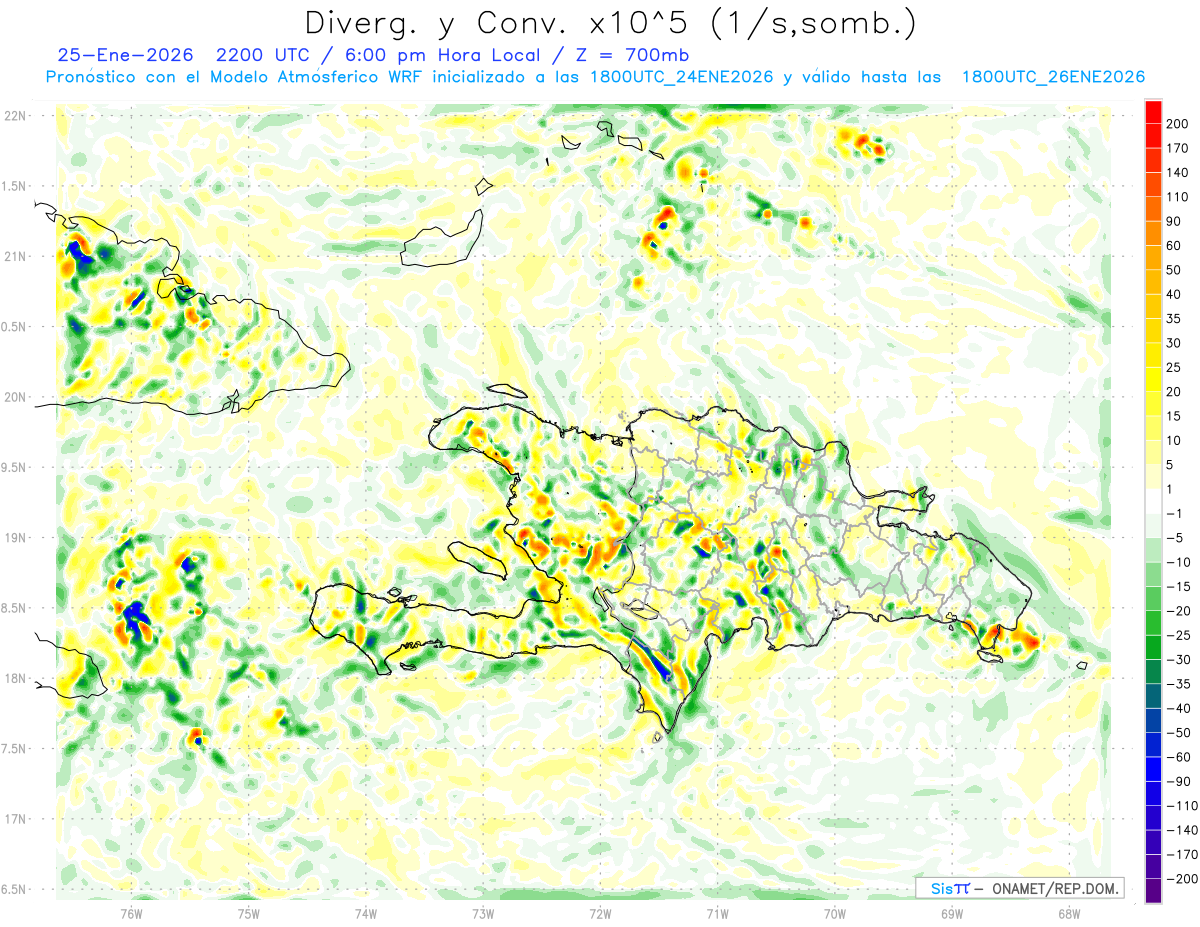Click longitude label 74W
Screen dimensions: 1200x927
[365, 913]
